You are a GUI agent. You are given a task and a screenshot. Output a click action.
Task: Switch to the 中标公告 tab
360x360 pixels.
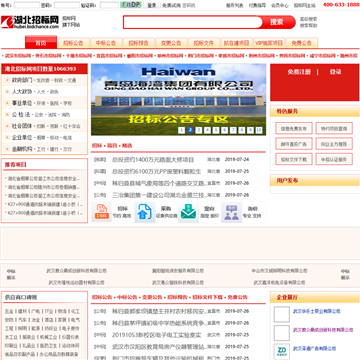106,43
